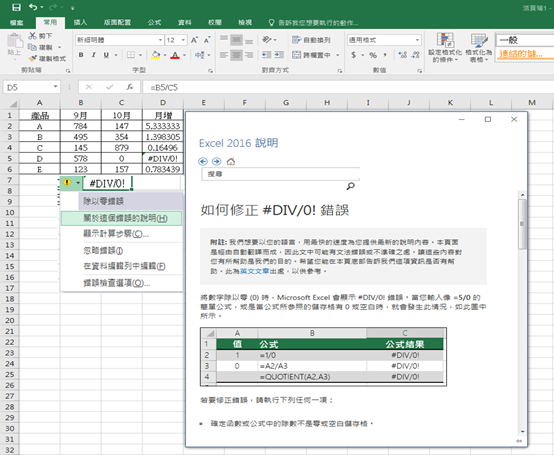Open the 檔案 (File) tab
This screenshot has width=554, height=455.
point(17,23)
